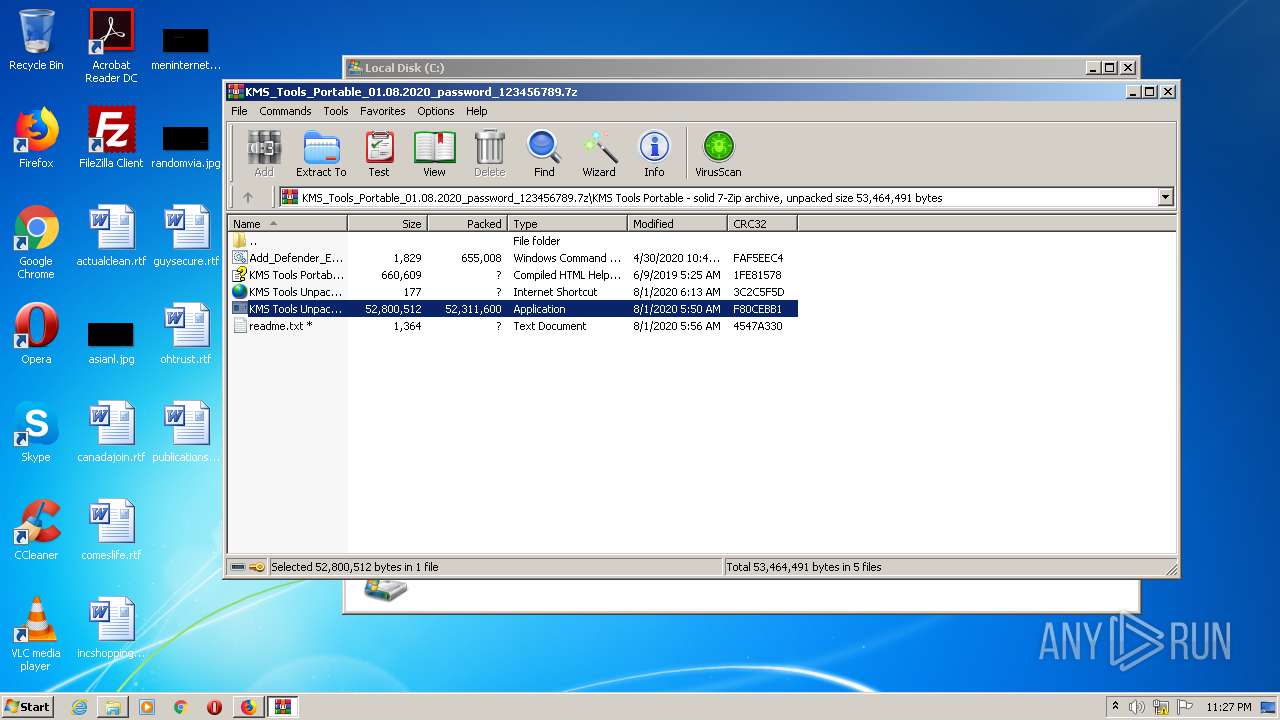Sort files by Modified column
Image resolution: width=1280 pixels, height=720 pixels.
pos(678,224)
